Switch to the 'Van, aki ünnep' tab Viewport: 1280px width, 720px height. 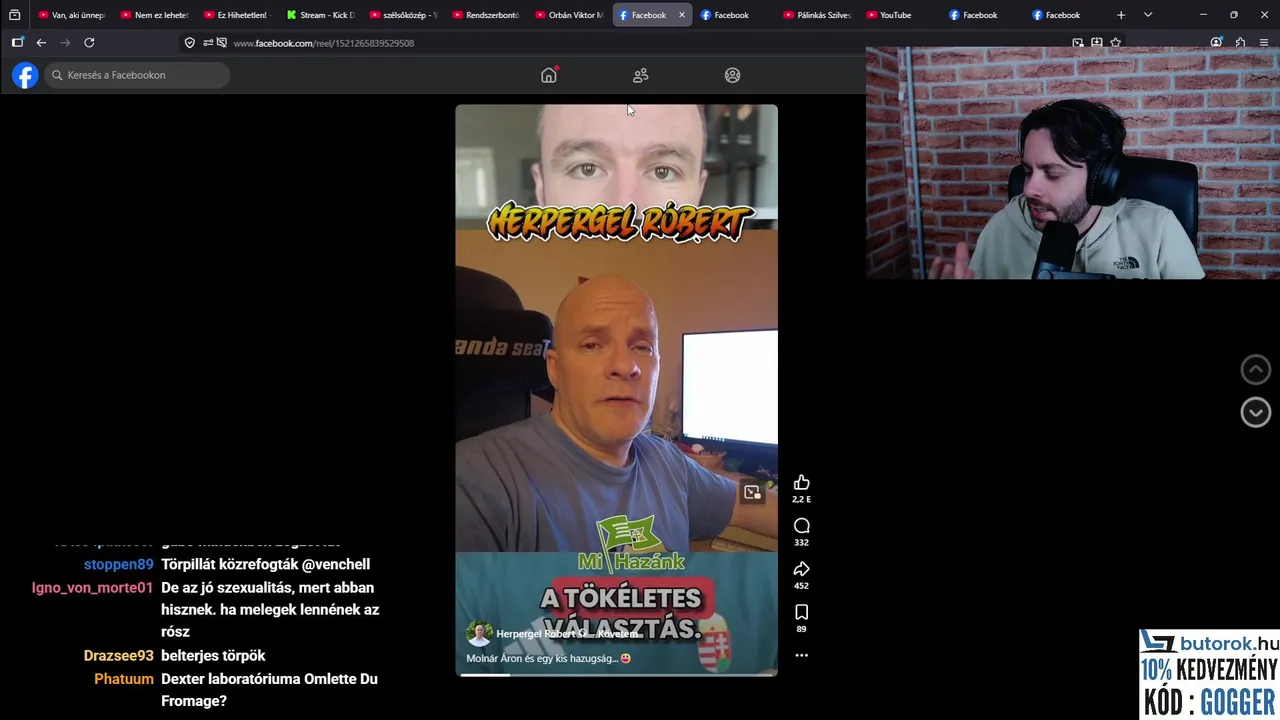click(x=71, y=15)
